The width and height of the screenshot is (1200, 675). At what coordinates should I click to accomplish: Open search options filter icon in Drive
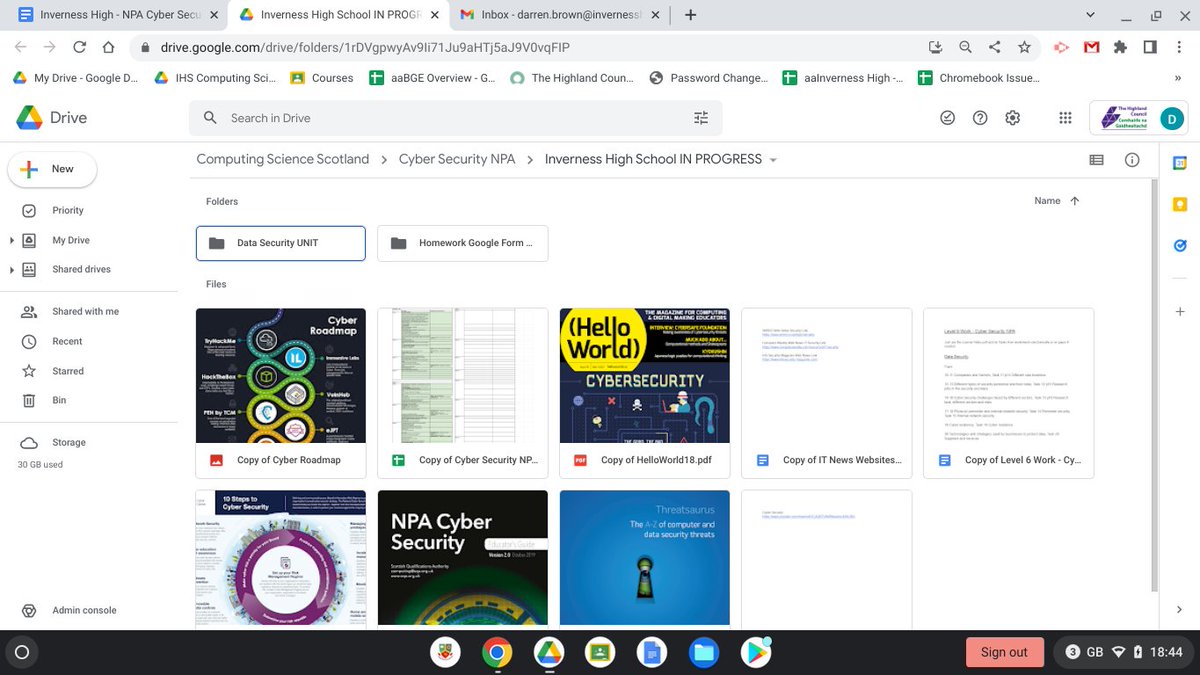[x=701, y=118]
